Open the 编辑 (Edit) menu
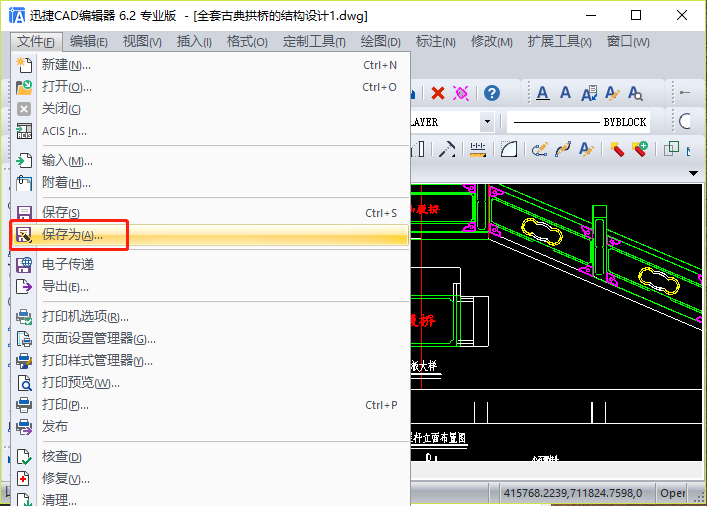707x506 pixels. [89, 42]
